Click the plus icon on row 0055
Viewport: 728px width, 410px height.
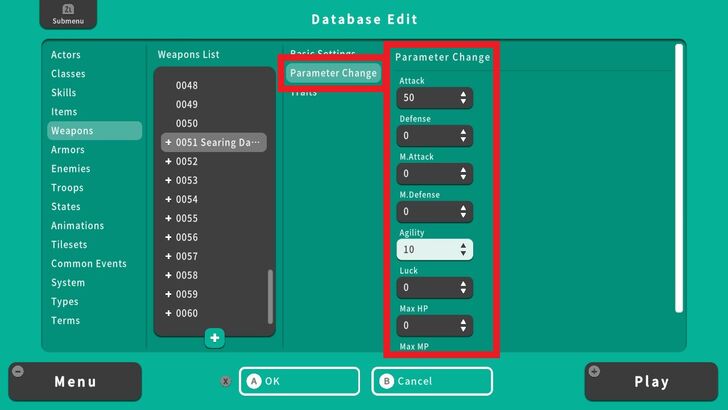(169, 218)
